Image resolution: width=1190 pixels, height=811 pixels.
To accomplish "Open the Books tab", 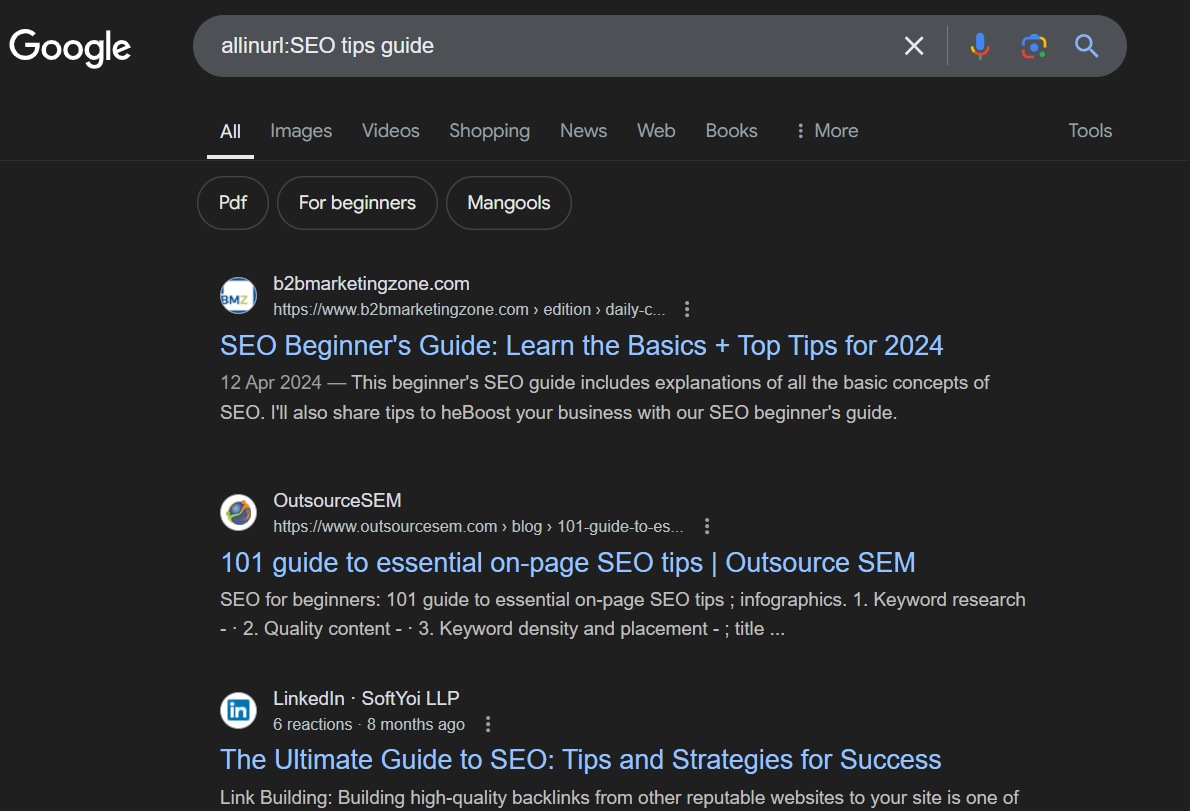I will point(731,130).
